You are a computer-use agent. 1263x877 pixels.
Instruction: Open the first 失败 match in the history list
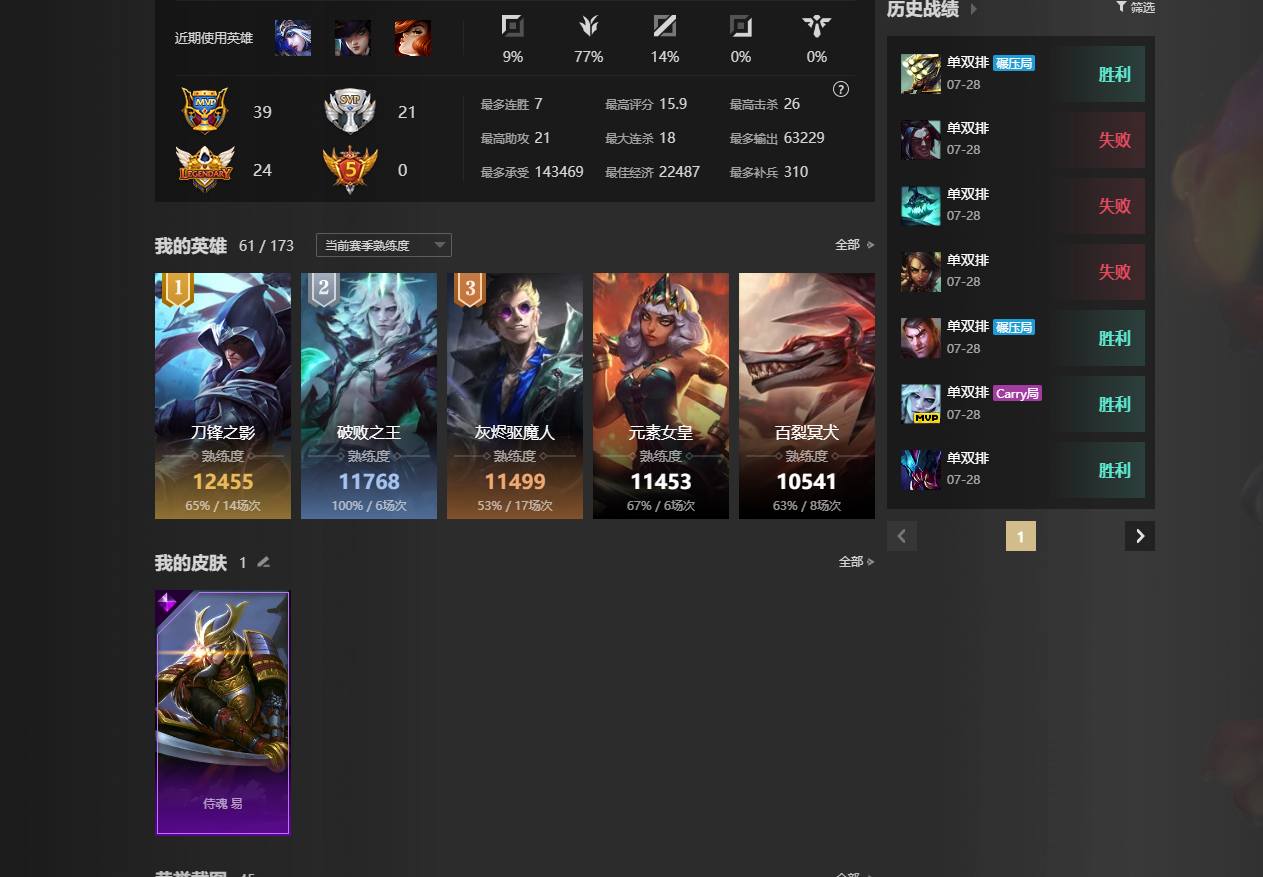tap(1021, 140)
